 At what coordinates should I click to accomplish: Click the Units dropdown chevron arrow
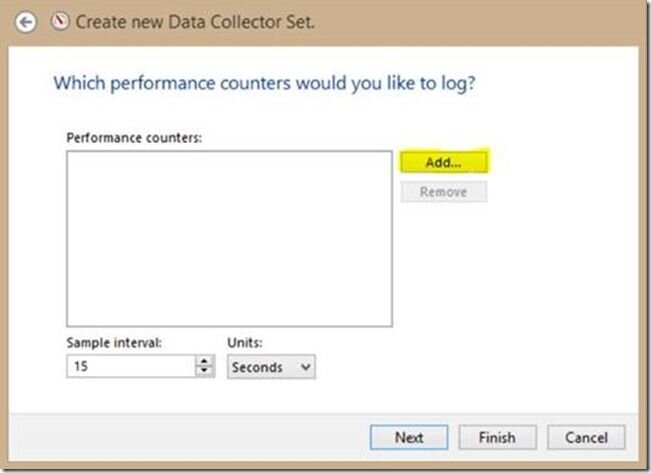point(306,367)
